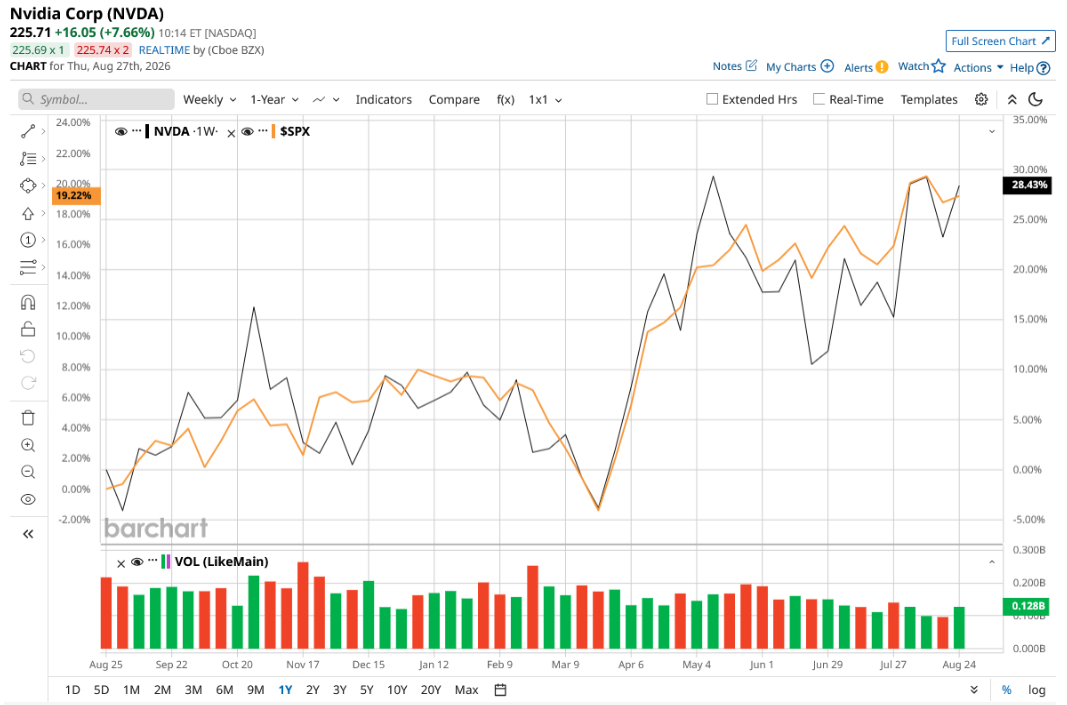Click the Symbol search field

[x=96, y=99]
